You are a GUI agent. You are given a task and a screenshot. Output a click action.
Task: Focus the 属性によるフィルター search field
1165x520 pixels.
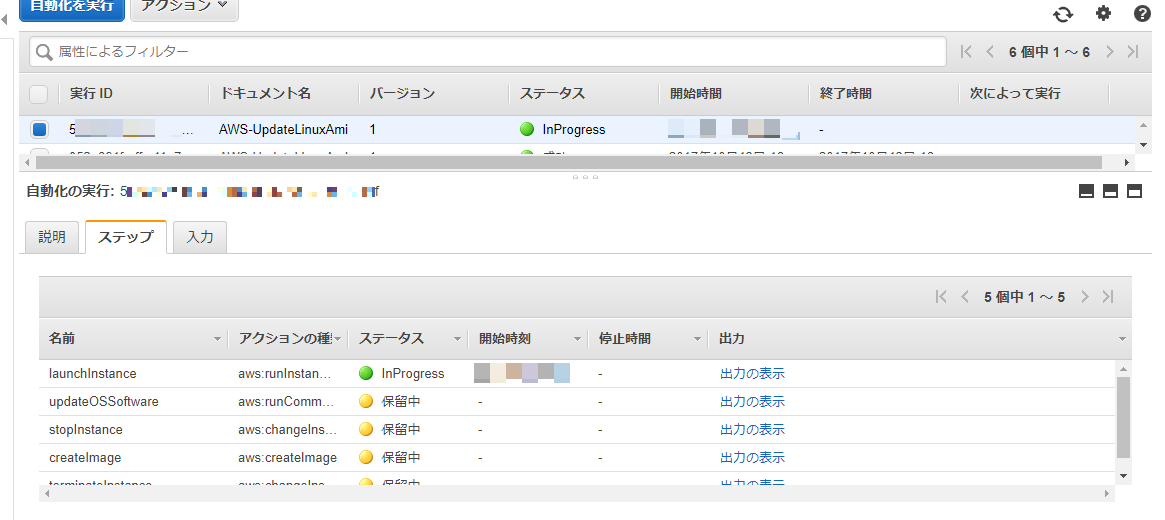490,52
